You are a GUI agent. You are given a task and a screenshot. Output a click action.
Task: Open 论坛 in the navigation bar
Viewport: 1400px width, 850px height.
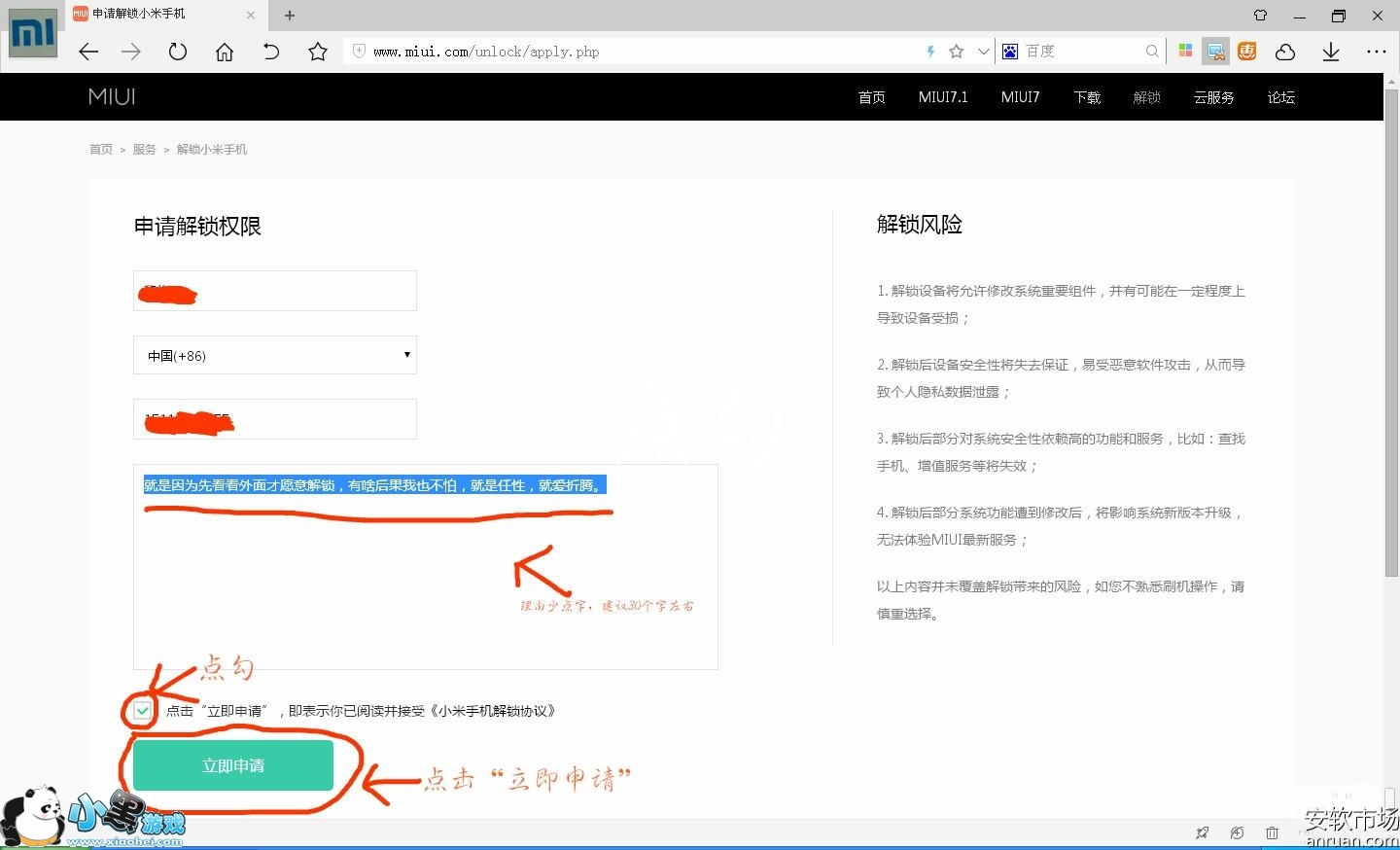tap(1280, 97)
